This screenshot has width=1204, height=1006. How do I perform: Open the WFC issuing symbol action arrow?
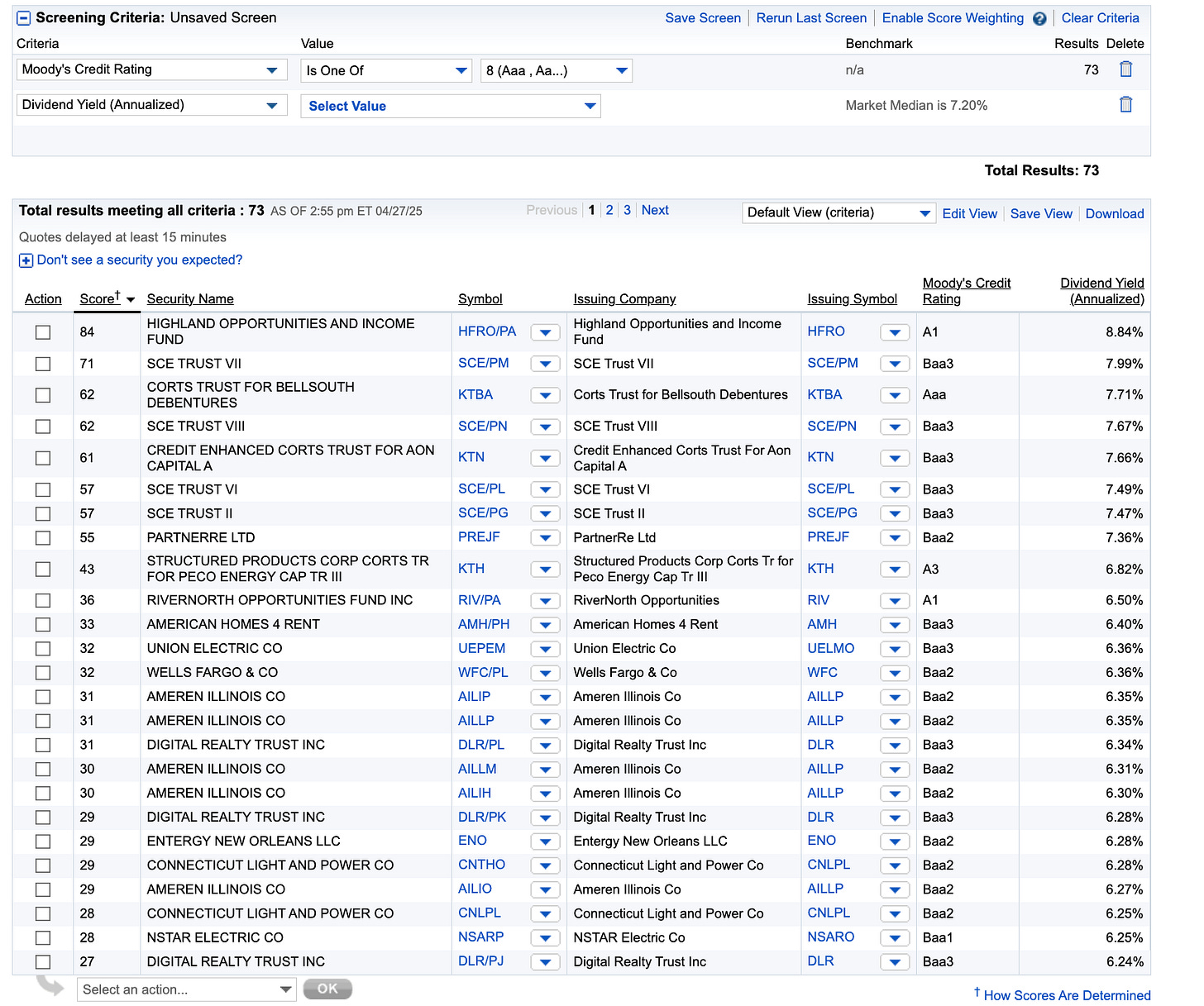[895, 673]
